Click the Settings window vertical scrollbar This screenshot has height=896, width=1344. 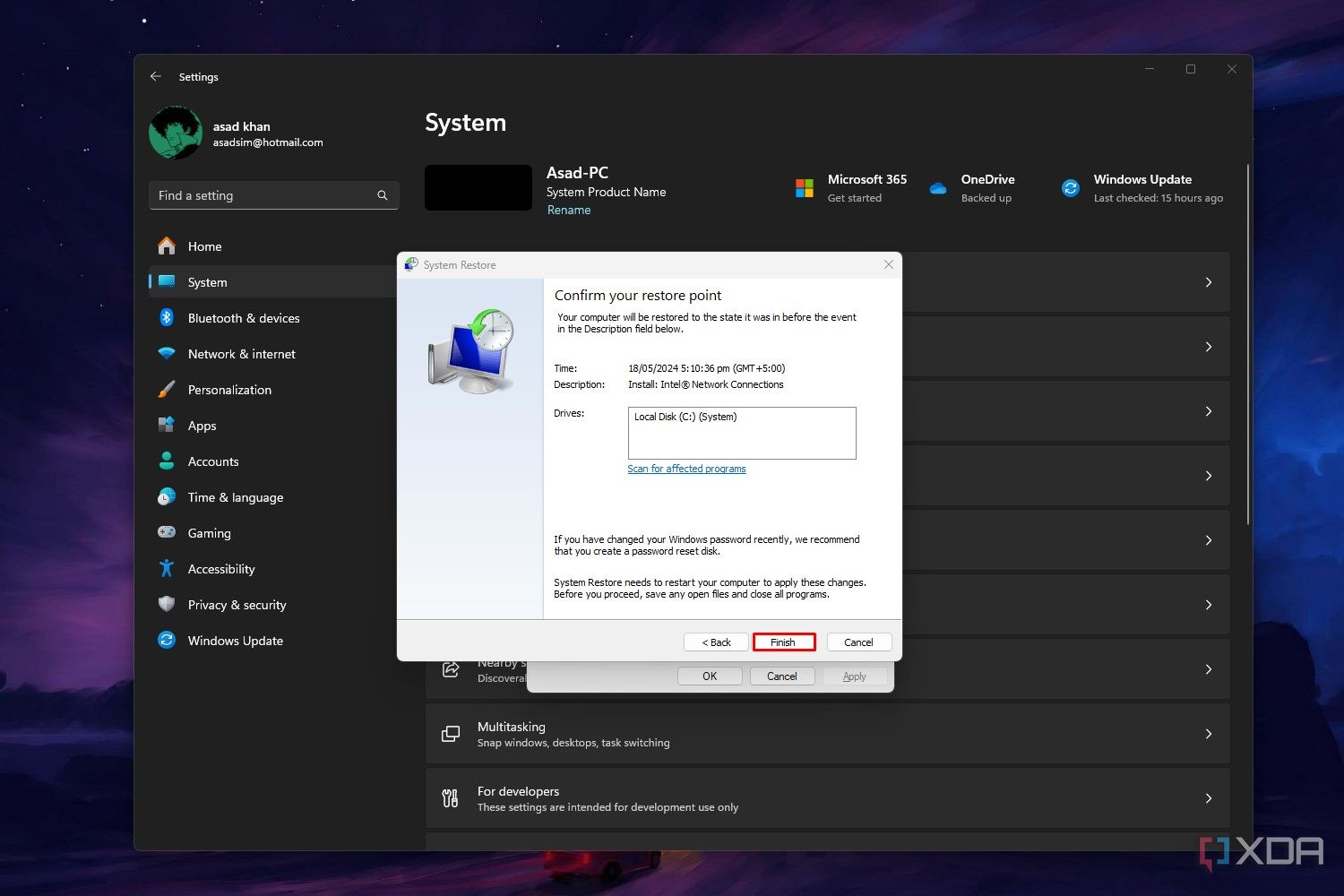pyautogui.click(x=1248, y=344)
